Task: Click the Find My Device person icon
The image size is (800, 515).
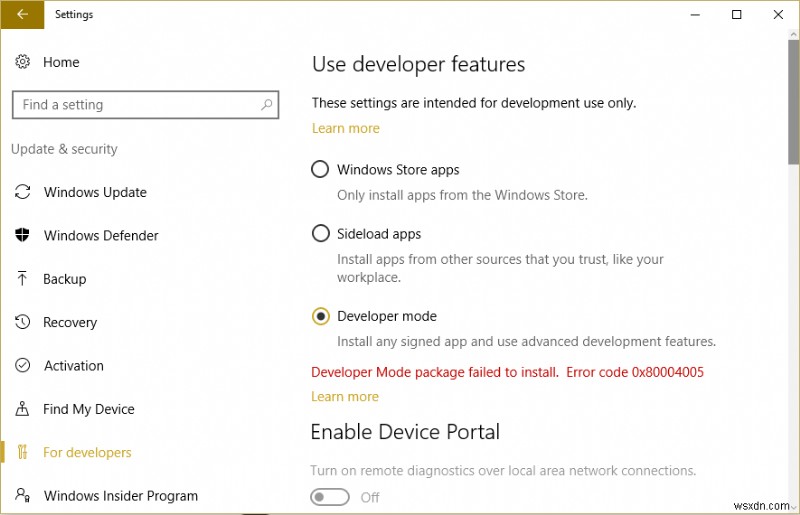Action: coord(22,409)
